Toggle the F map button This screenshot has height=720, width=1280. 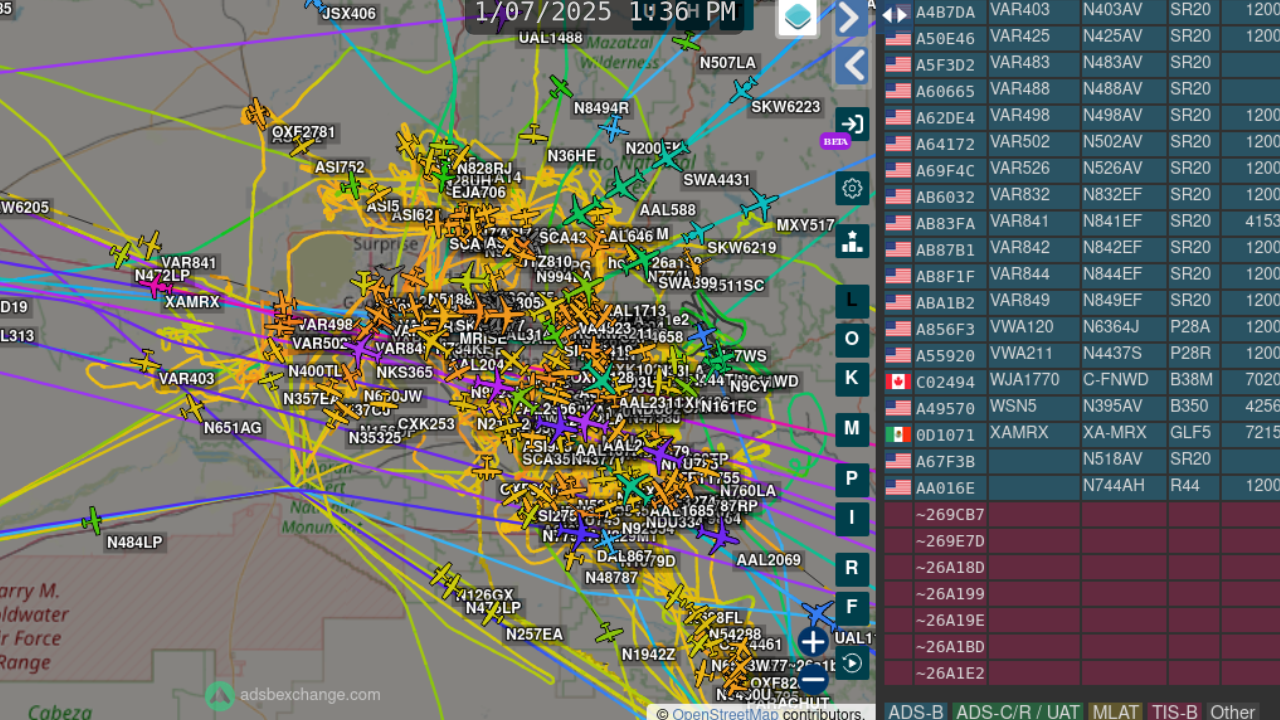point(852,607)
